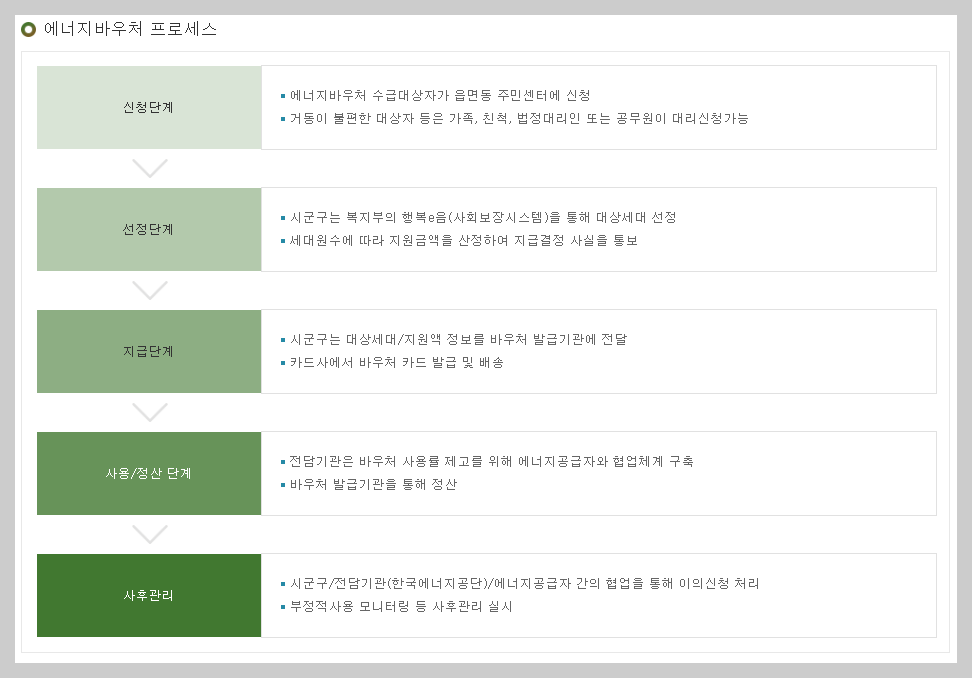The width and height of the screenshot is (972, 678).
Task: Click the 신청단계 green button
Action: 150,107
